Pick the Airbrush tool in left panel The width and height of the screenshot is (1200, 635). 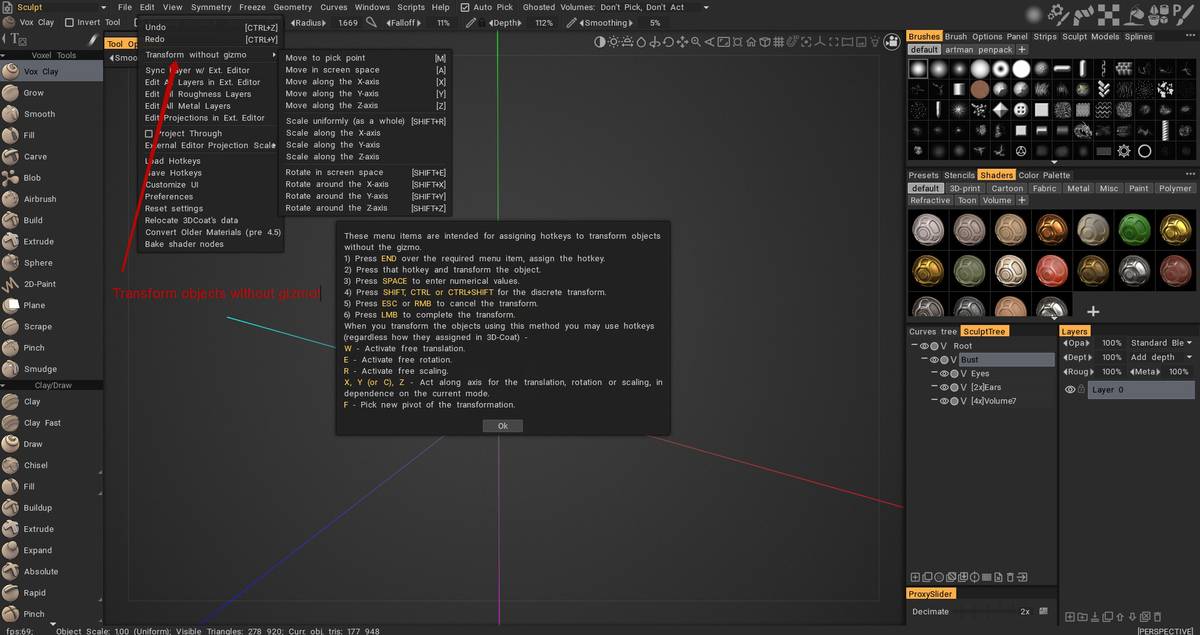pyautogui.click(x=40, y=199)
